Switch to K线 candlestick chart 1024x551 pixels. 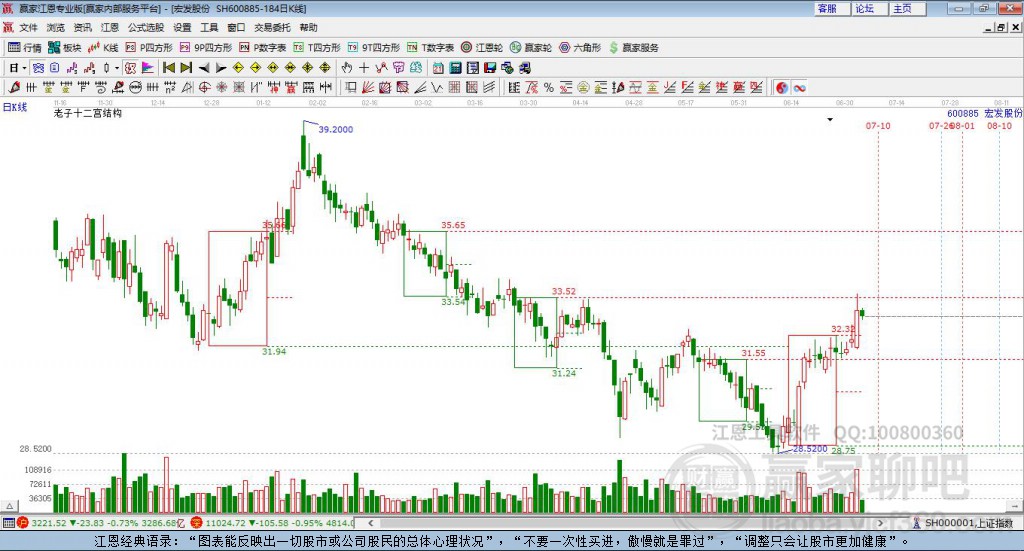tap(103, 48)
